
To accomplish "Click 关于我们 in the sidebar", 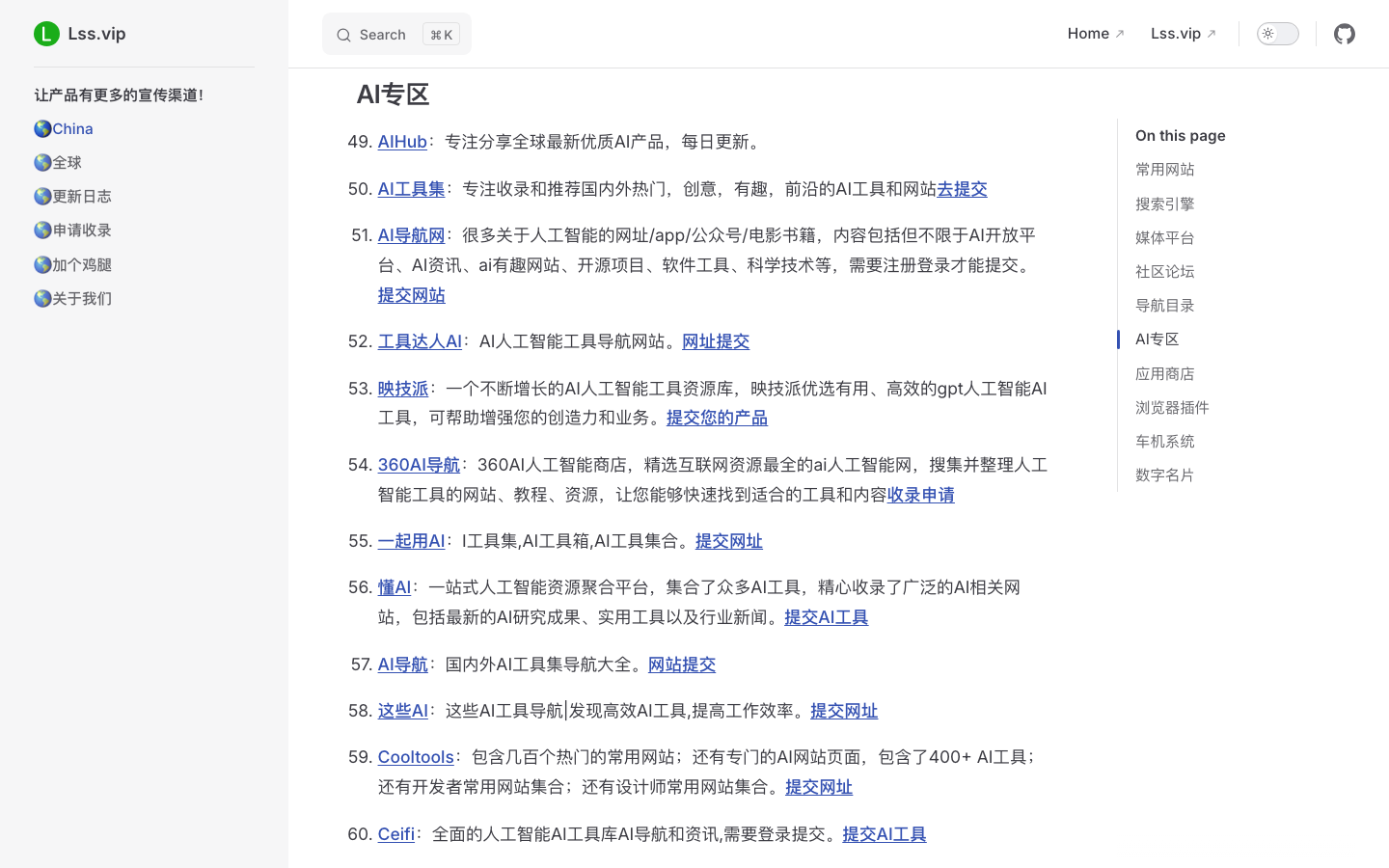I will [81, 298].
